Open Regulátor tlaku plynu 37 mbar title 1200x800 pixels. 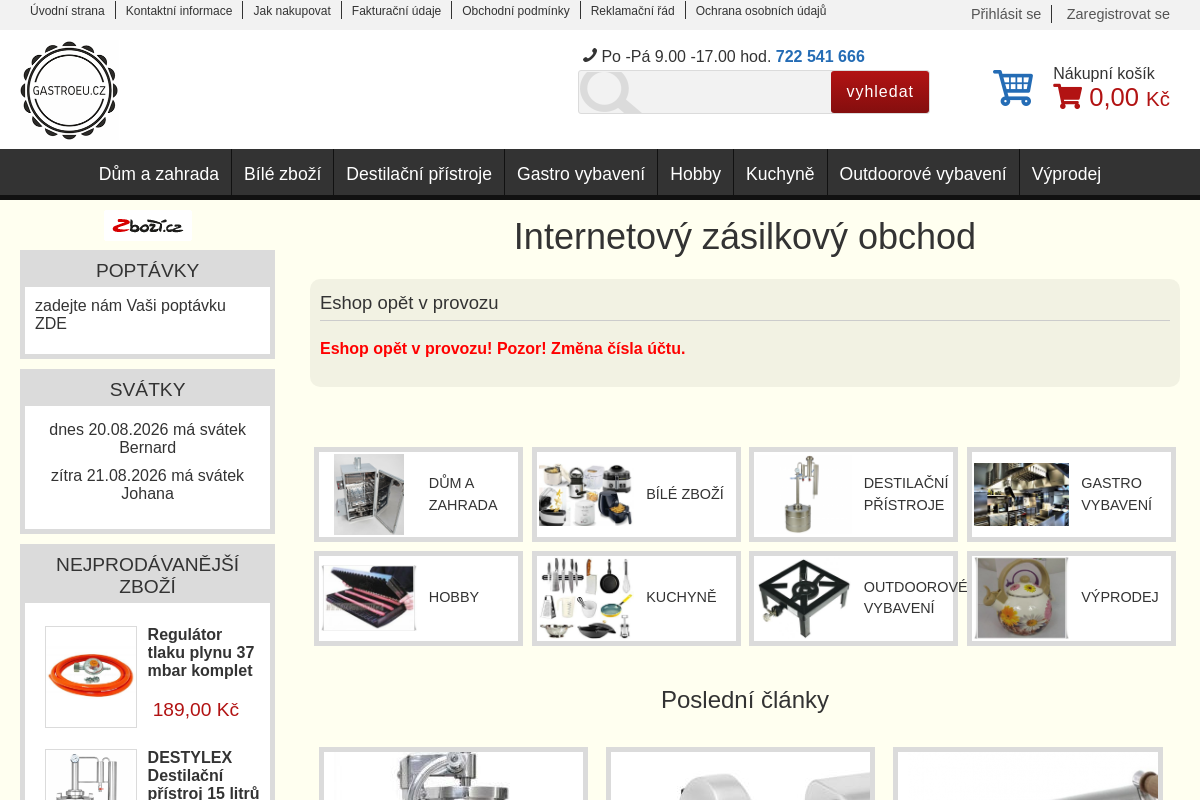coord(201,652)
